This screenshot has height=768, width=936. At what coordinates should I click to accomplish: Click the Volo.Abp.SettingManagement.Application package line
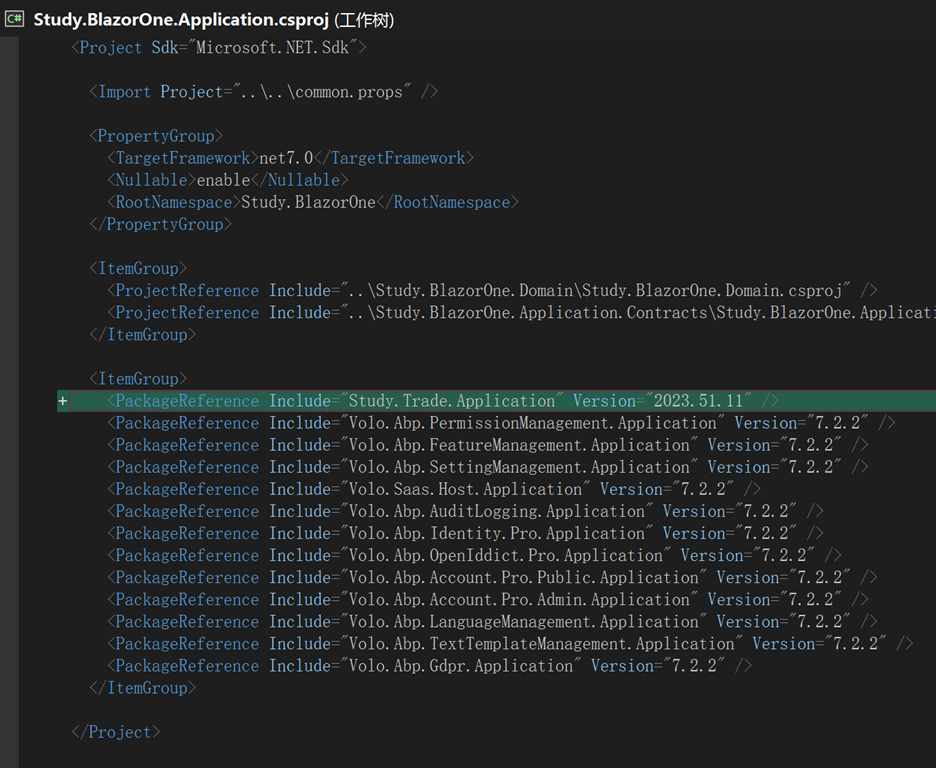488,467
